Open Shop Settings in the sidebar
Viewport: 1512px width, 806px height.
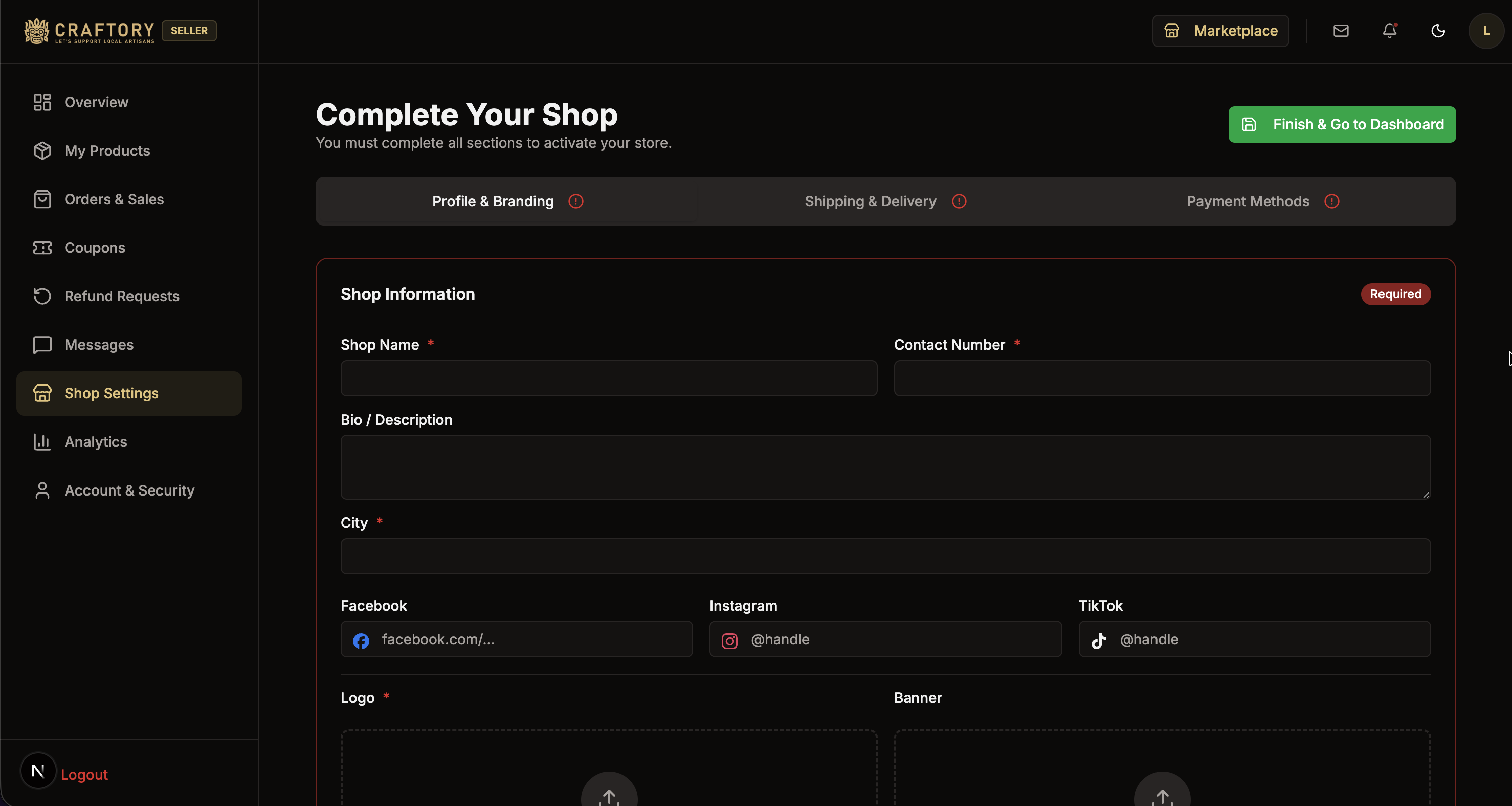point(111,393)
